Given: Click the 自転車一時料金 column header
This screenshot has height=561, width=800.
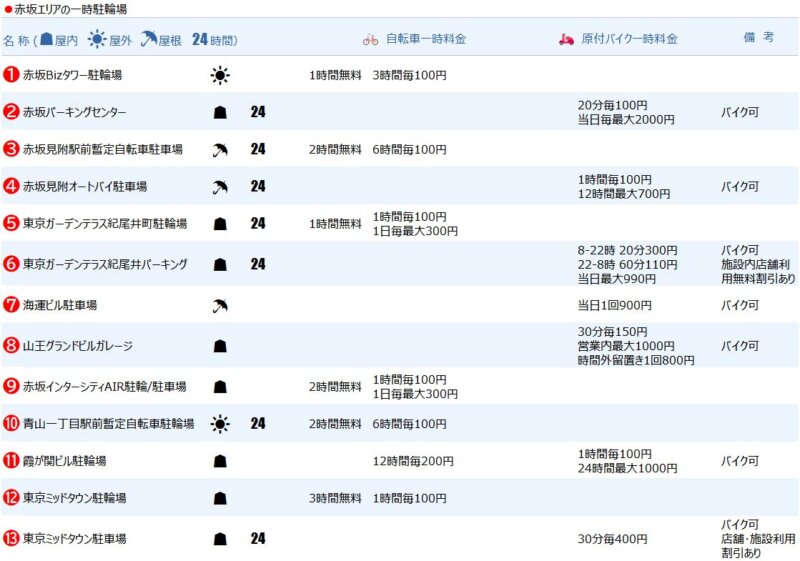Looking at the screenshot, I should 426,39.
